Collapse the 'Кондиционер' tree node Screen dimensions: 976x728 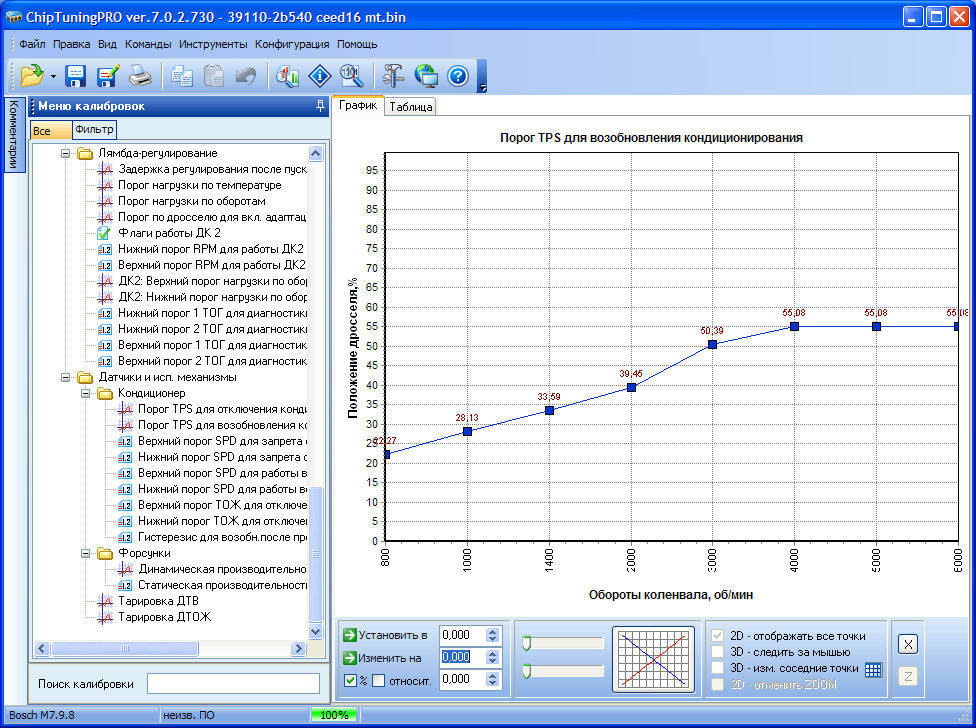point(85,394)
